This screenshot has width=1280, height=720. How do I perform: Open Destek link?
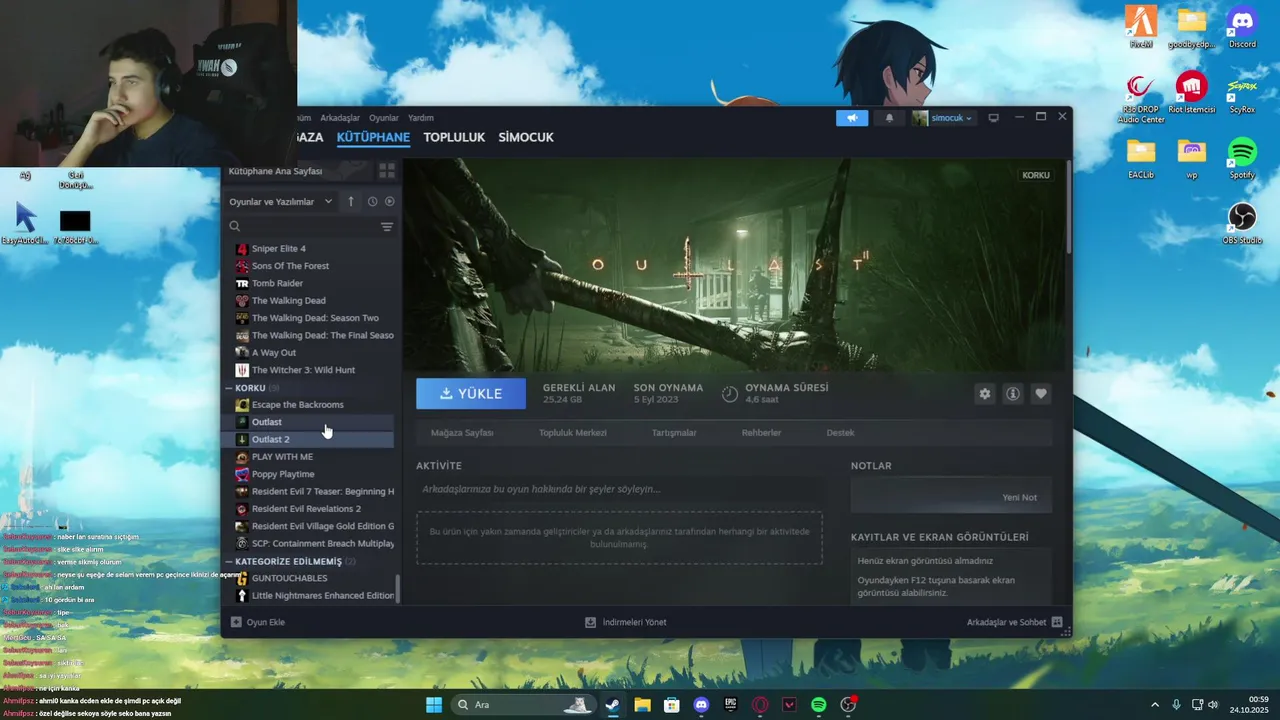click(x=840, y=433)
